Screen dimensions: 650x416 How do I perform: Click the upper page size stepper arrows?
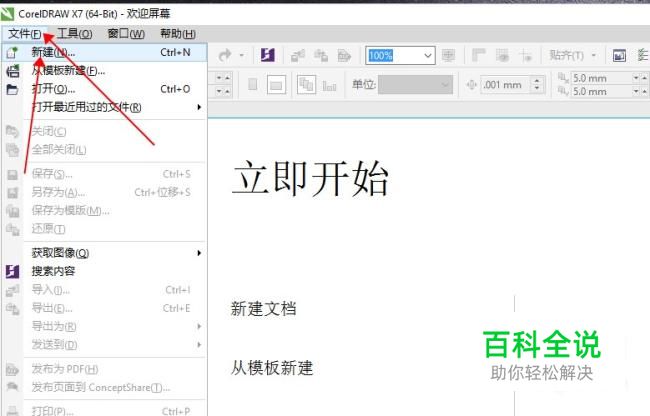[223, 77]
